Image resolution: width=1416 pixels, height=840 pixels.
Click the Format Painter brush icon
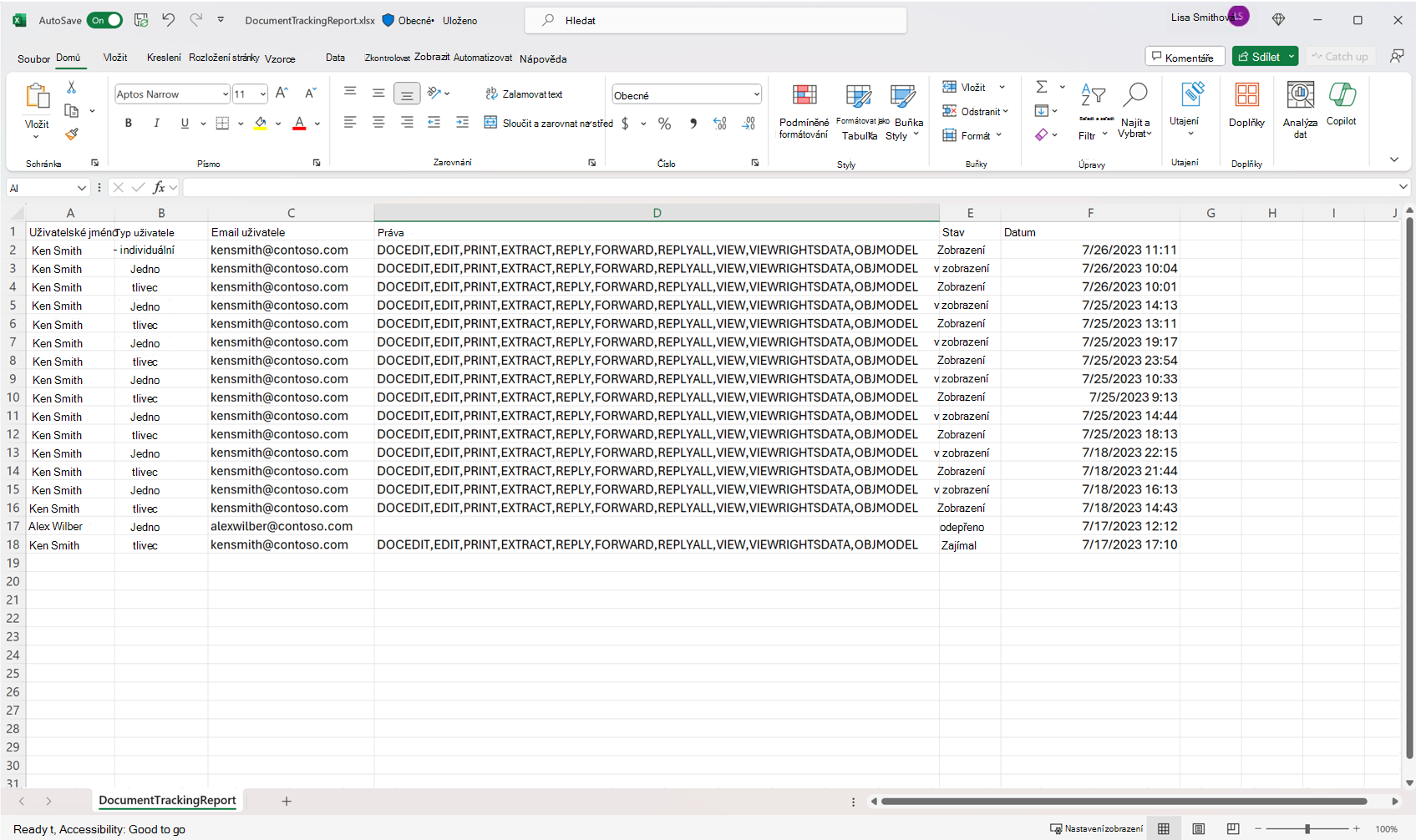click(72, 134)
